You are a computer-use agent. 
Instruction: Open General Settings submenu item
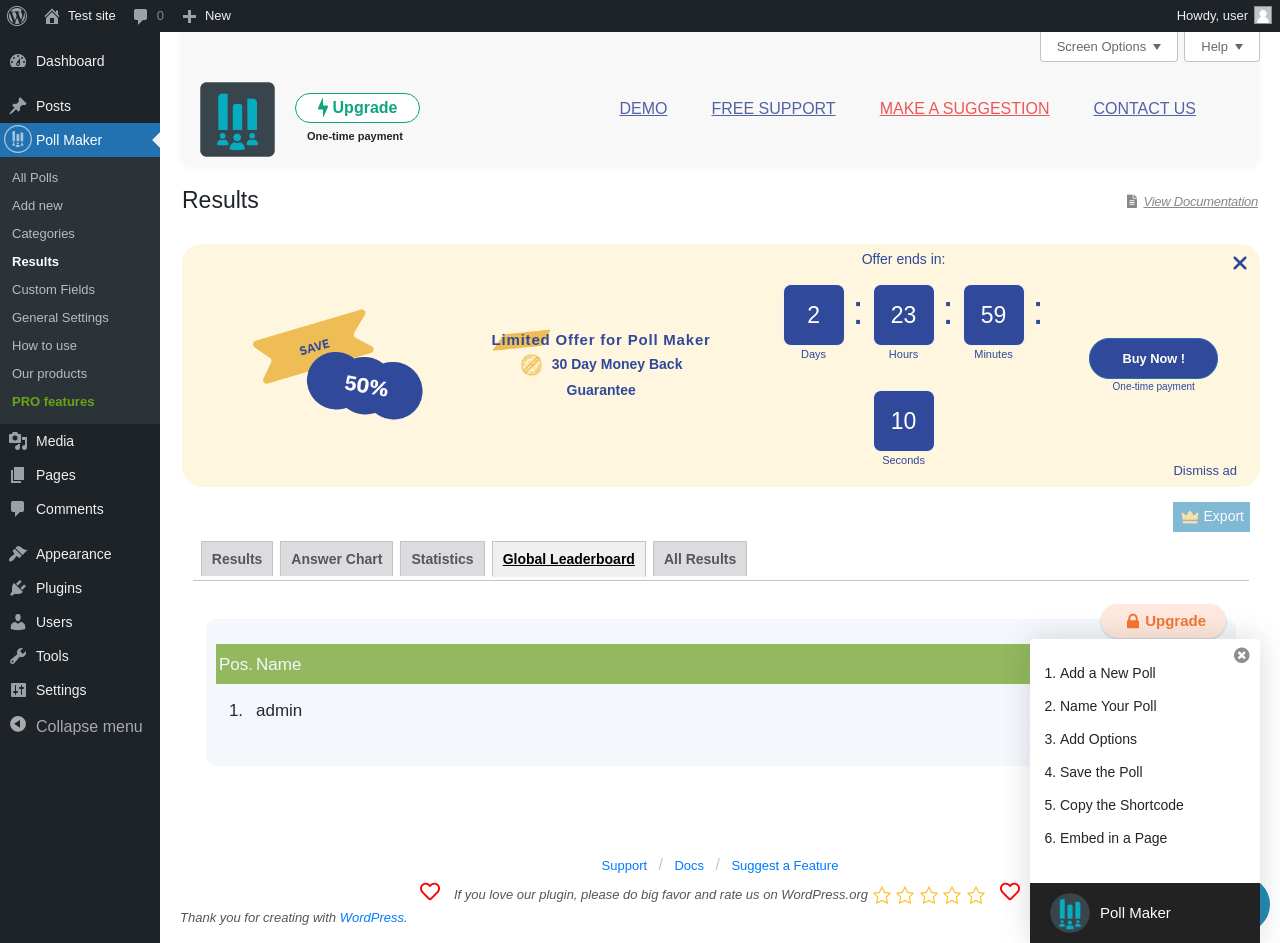click(80, 318)
